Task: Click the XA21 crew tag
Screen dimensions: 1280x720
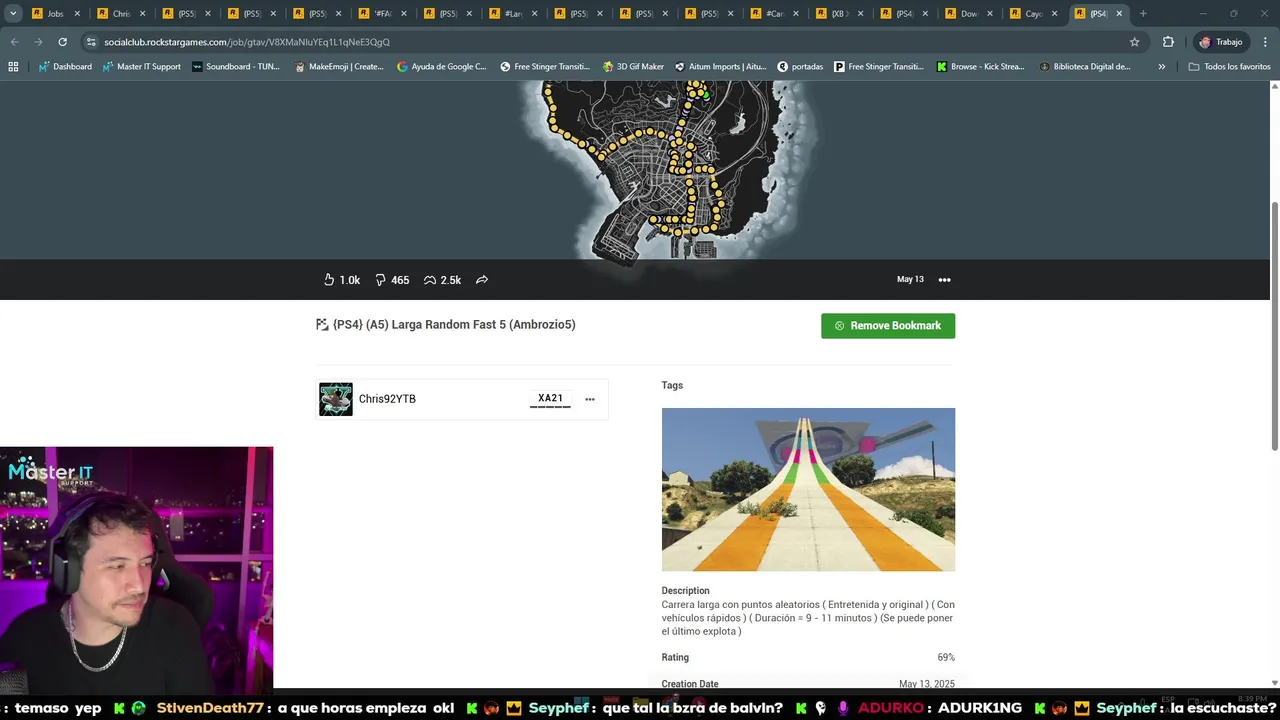Action: 550,398
